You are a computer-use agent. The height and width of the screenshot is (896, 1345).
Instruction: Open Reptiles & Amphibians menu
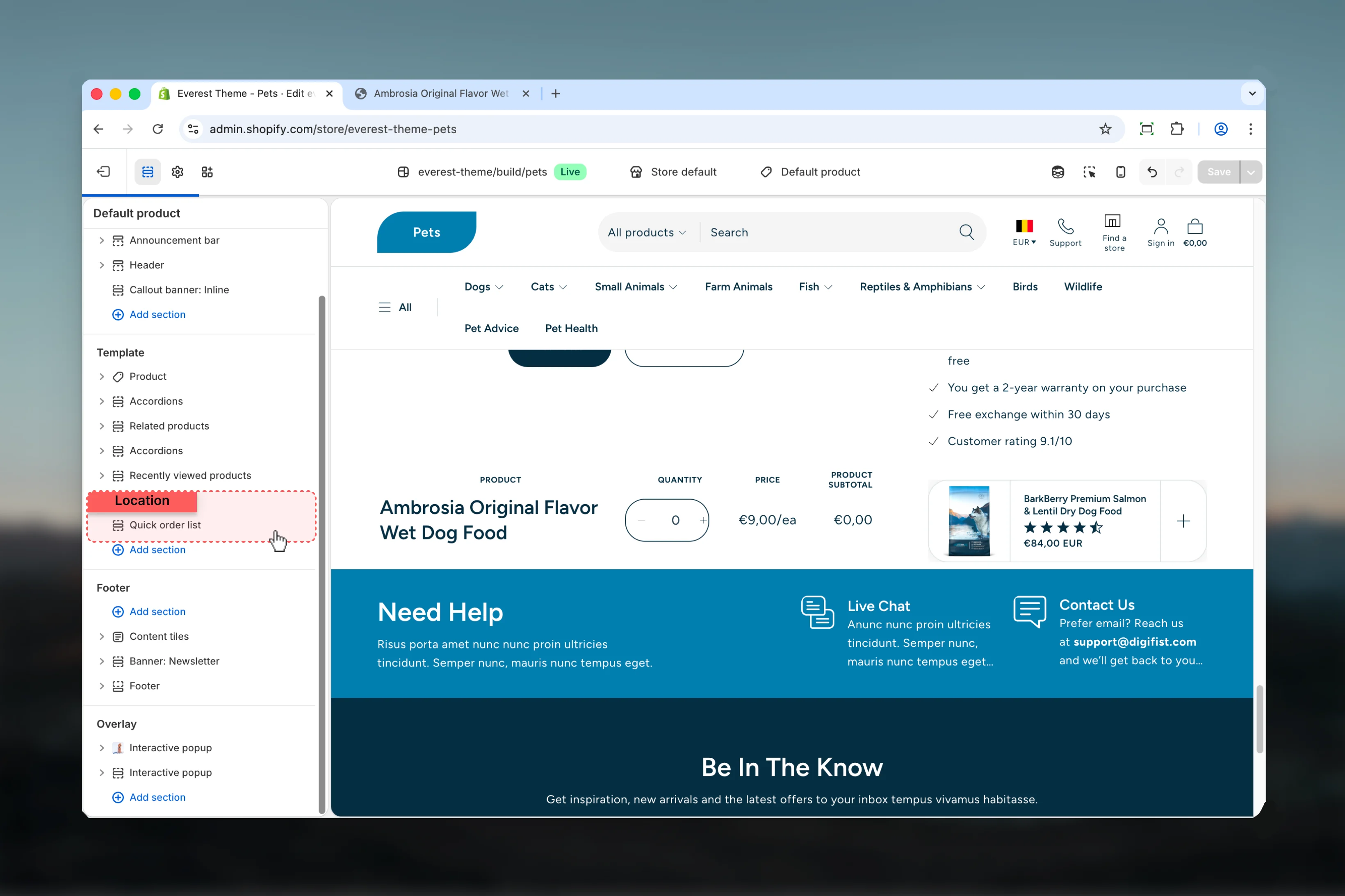(922, 287)
